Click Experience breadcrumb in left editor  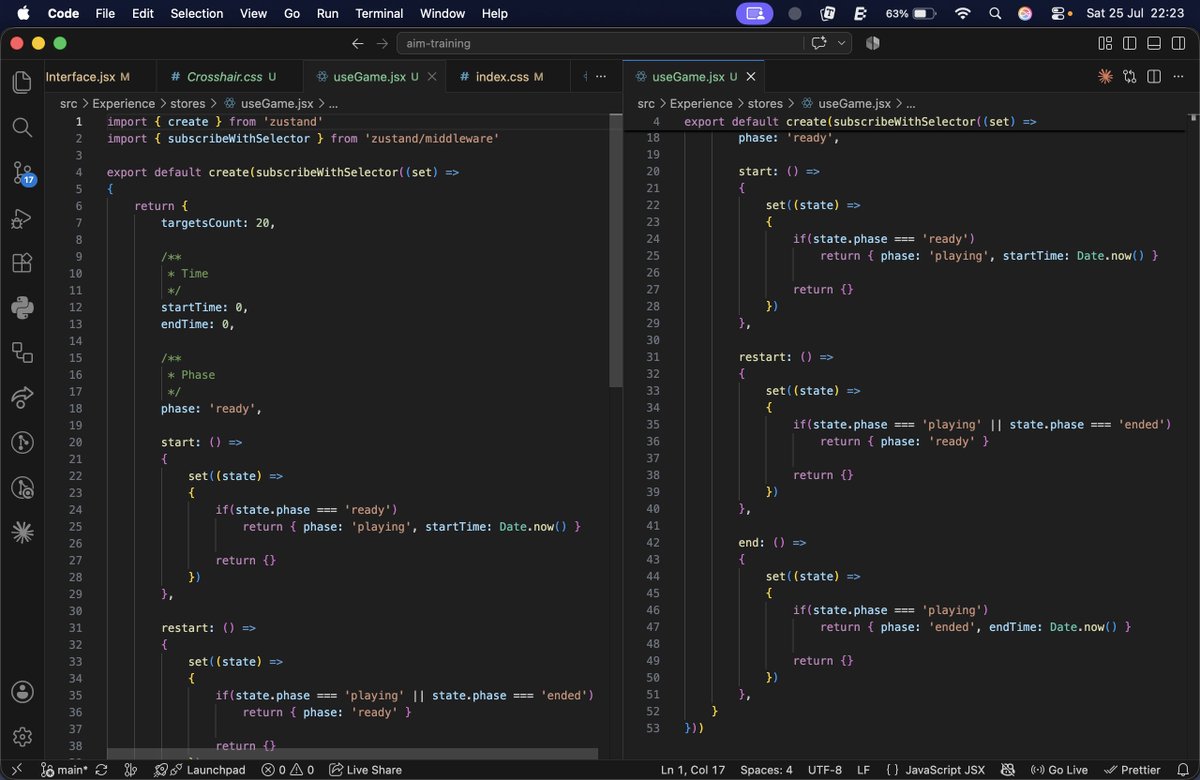click(x=124, y=103)
